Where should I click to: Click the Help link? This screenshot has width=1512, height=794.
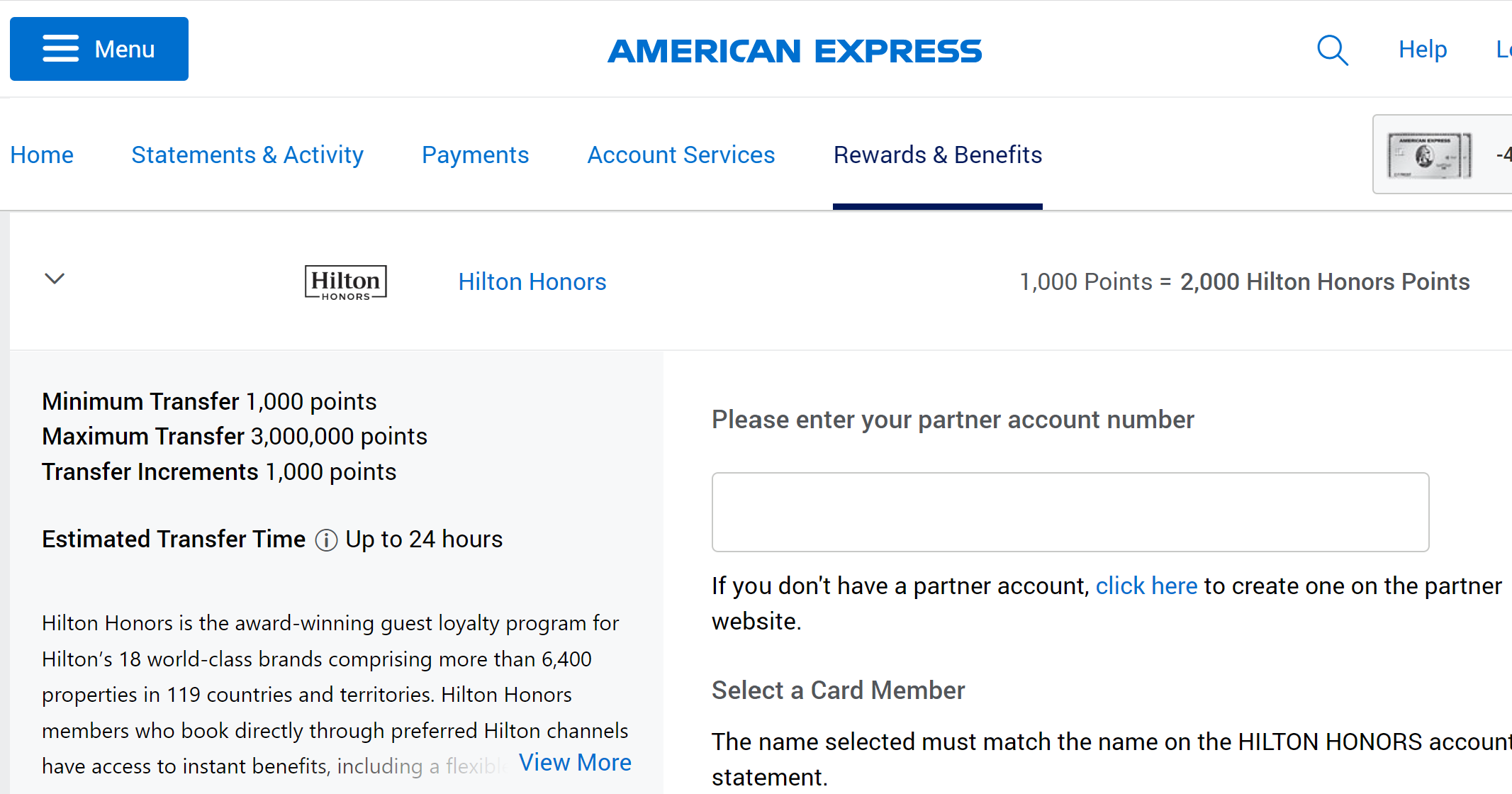pyautogui.click(x=1422, y=50)
